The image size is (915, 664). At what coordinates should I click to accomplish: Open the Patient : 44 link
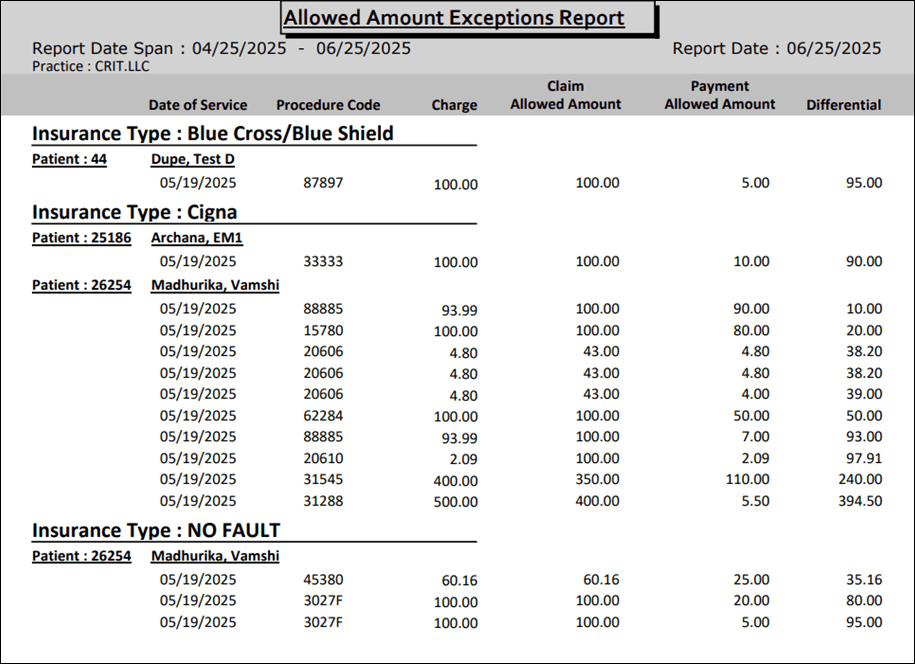(x=69, y=158)
